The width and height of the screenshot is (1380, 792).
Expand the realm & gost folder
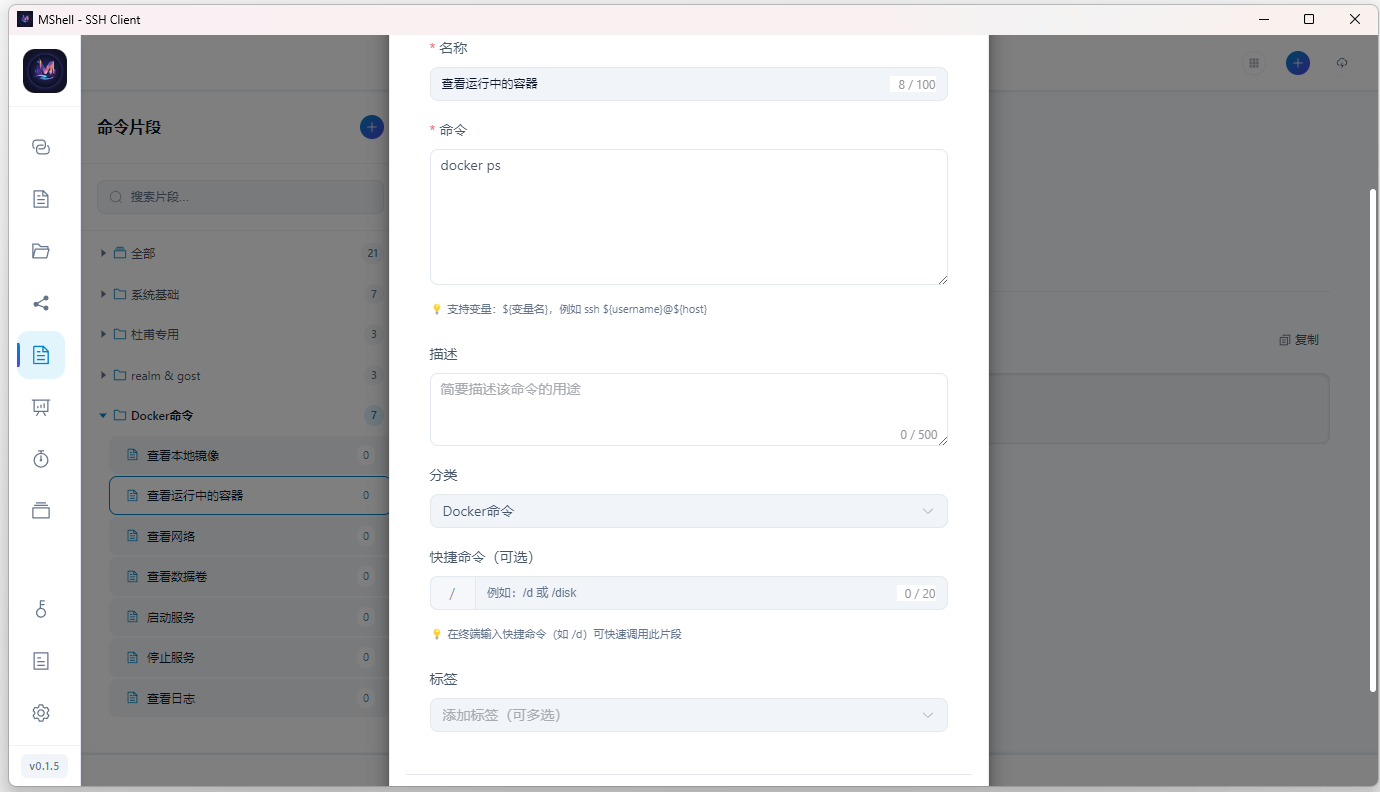click(x=103, y=375)
